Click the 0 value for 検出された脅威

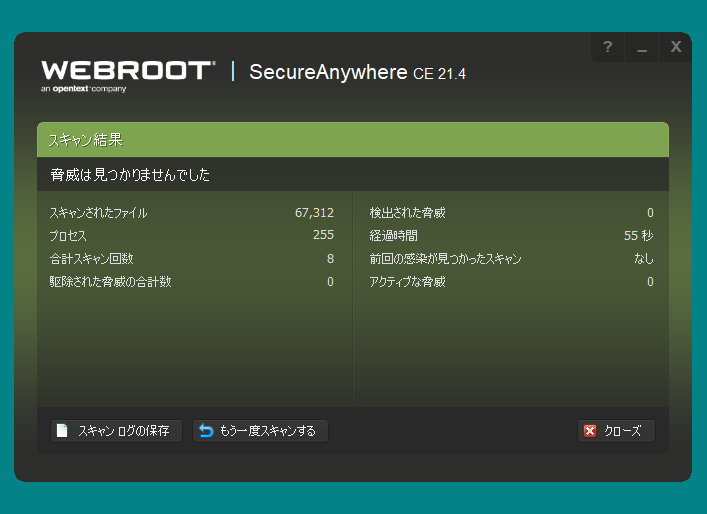pos(650,213)
